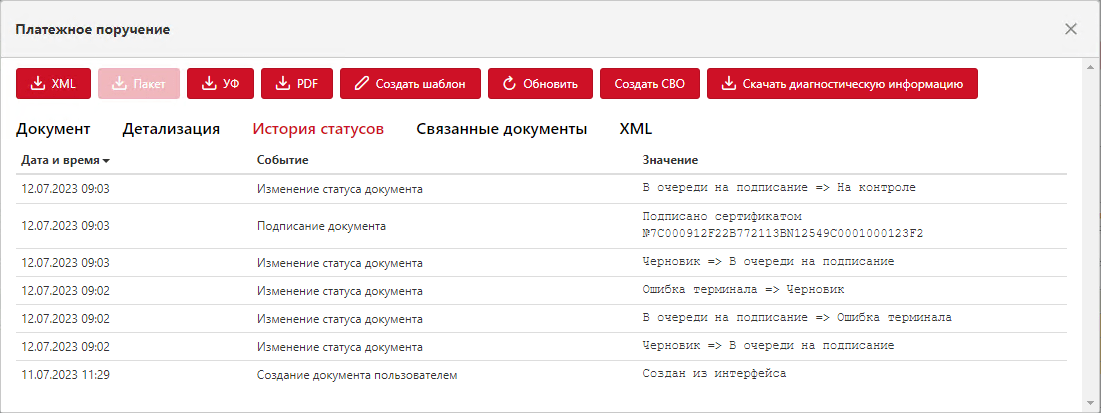Click the disabled Пакет download button

(139, 84)
